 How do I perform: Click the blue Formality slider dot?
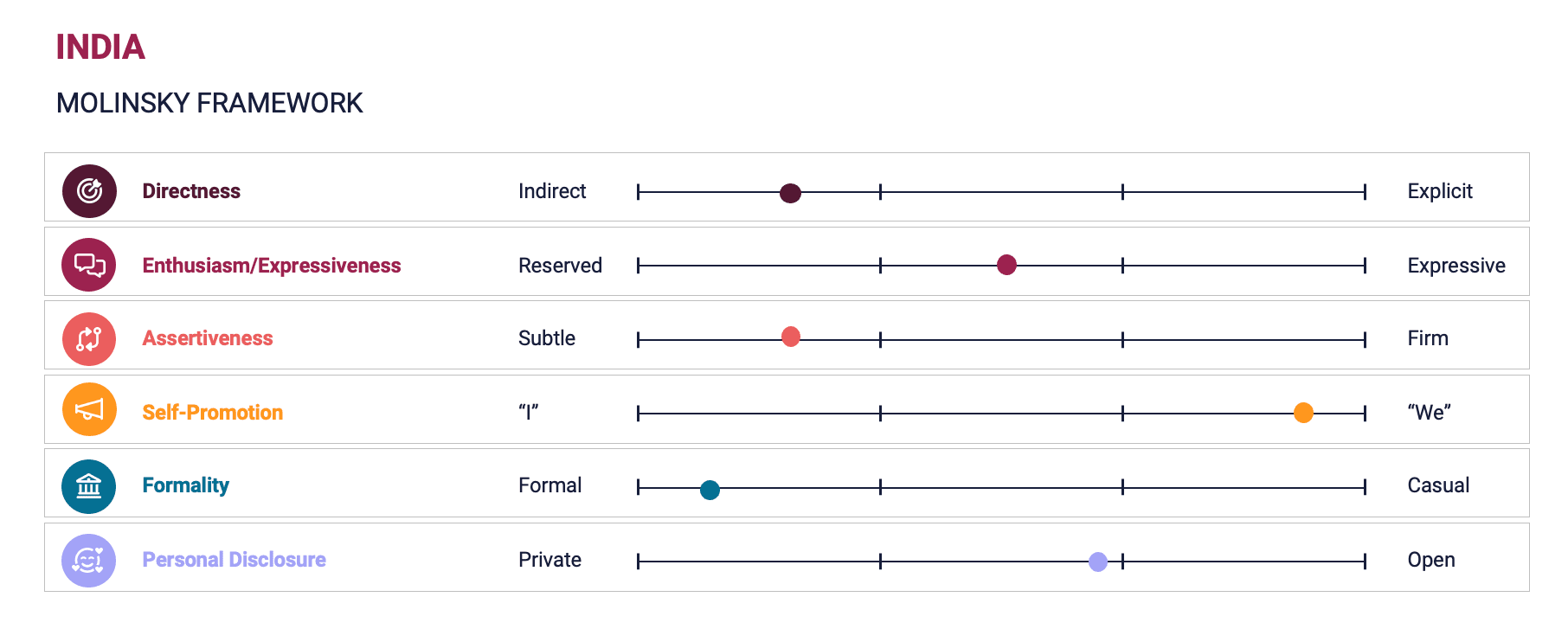pos(710,491)
